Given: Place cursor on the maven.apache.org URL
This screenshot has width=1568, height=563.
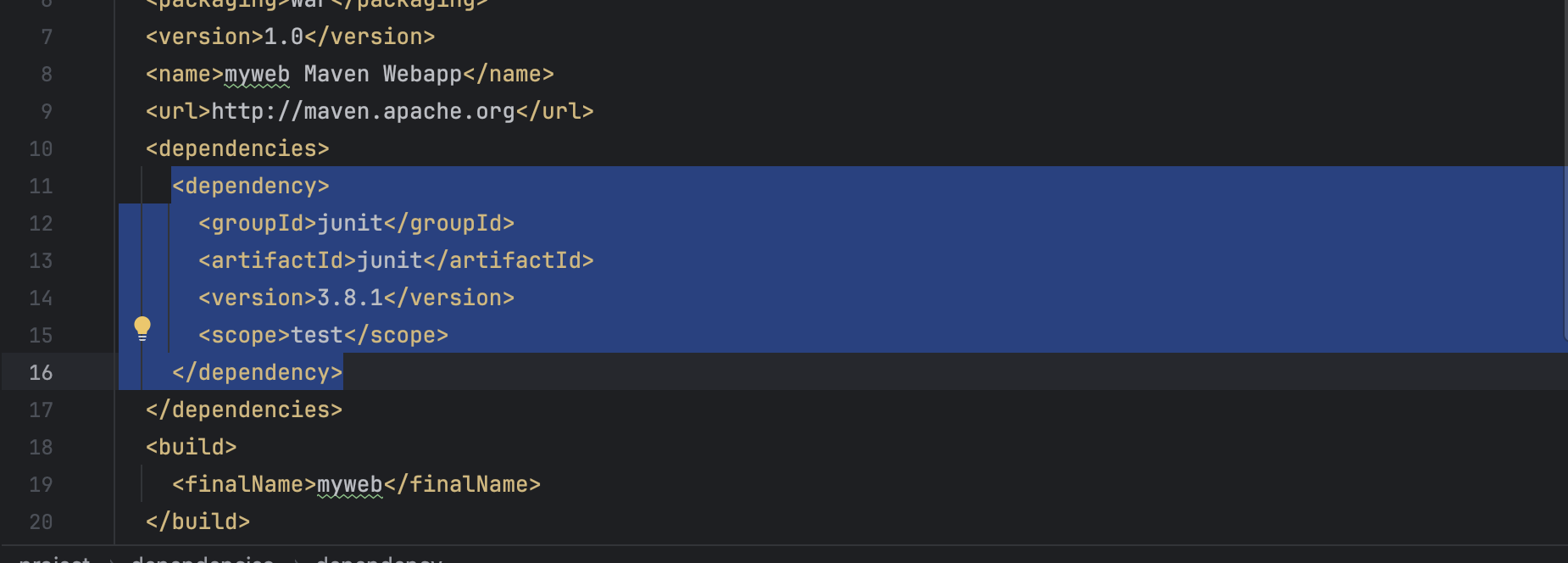Looking at the screenshot, I should [x=363, y=112].
